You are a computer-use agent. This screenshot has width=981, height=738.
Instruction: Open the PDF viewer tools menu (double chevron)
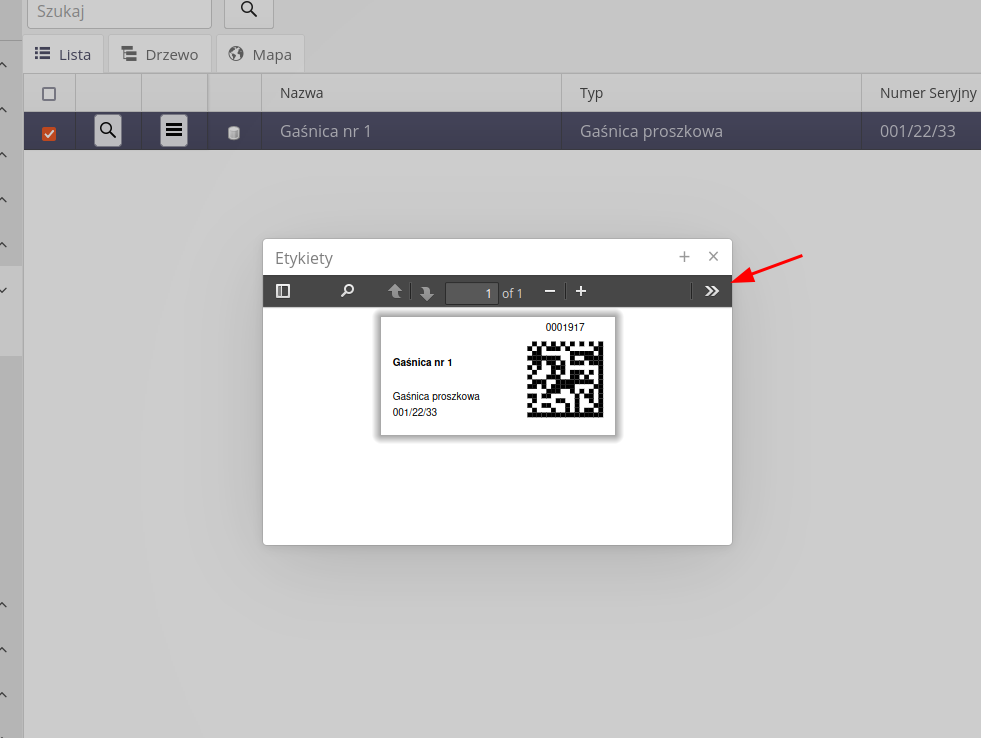coord(712,291)
